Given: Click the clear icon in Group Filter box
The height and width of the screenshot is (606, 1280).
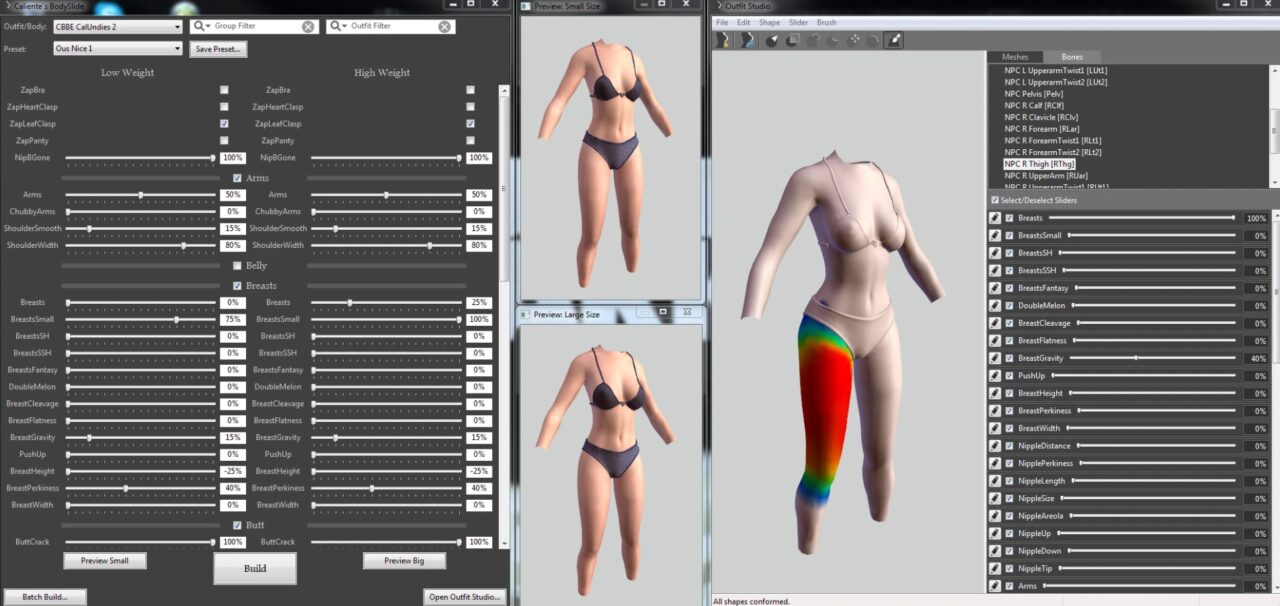Looking at the screenshot, I should tap(308, 26).
